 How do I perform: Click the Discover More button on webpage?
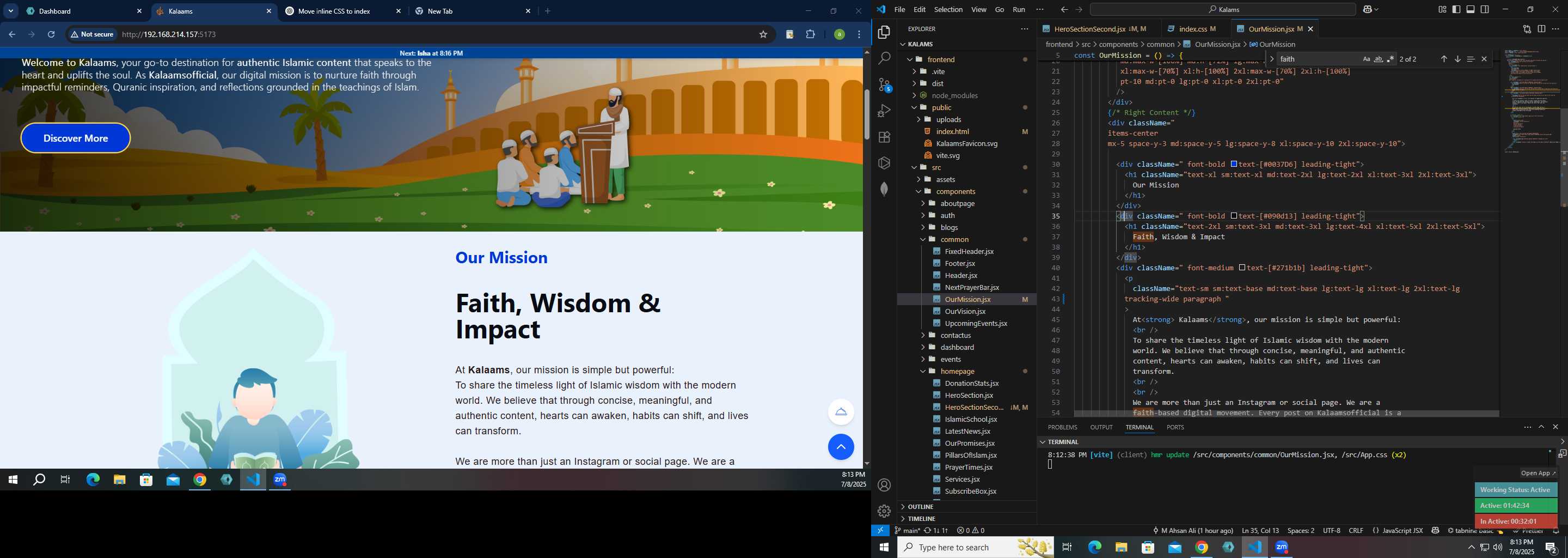pyautogui.click(x=76, y=138)
